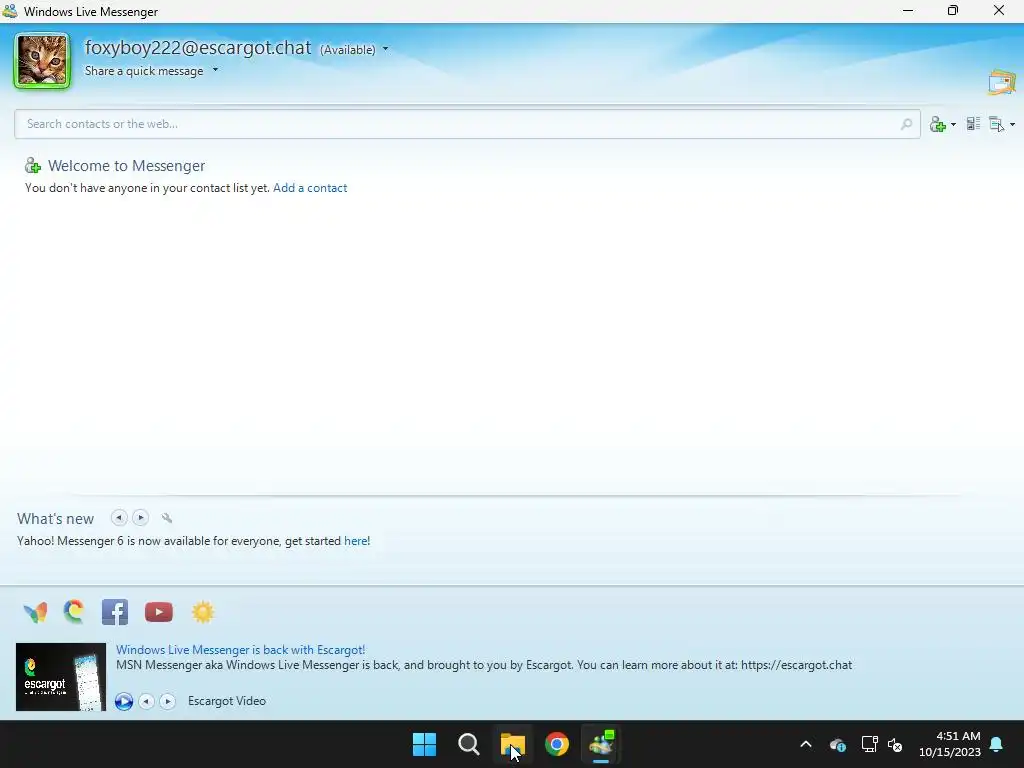Open File Explorer from the taskbar
Screen dimensions: 1024x768
(513, 744)
